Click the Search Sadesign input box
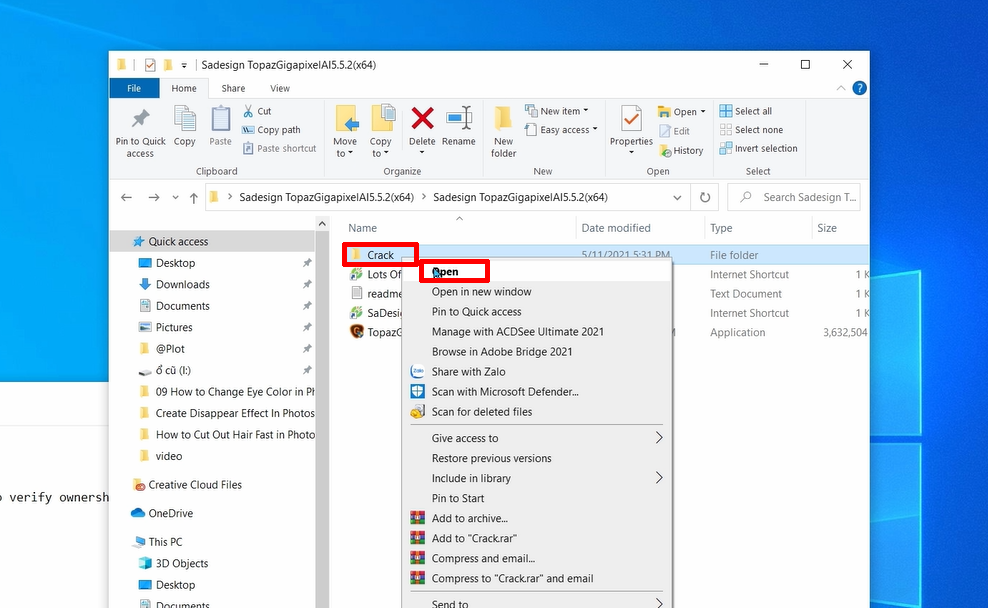The width and height of the screenshot is (988, 608). point(794,197)
